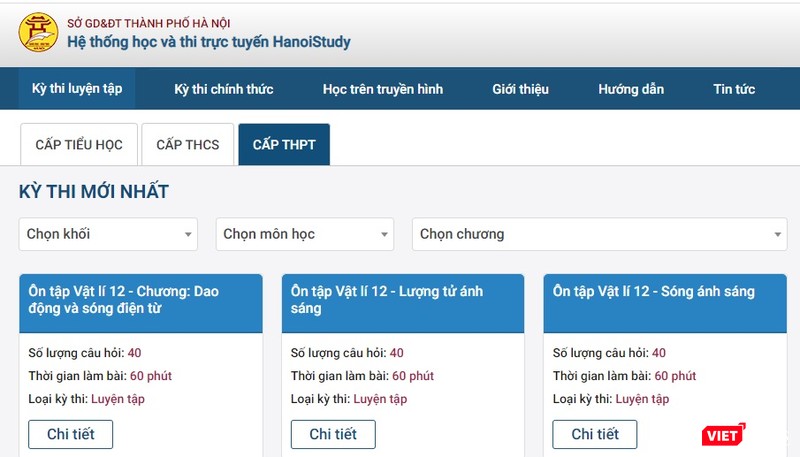Image resolution: width=800 pixels, height=457 pixels.
Task: Click Chi tiết for Sóng ánh sáng
Action: point(595,434)
